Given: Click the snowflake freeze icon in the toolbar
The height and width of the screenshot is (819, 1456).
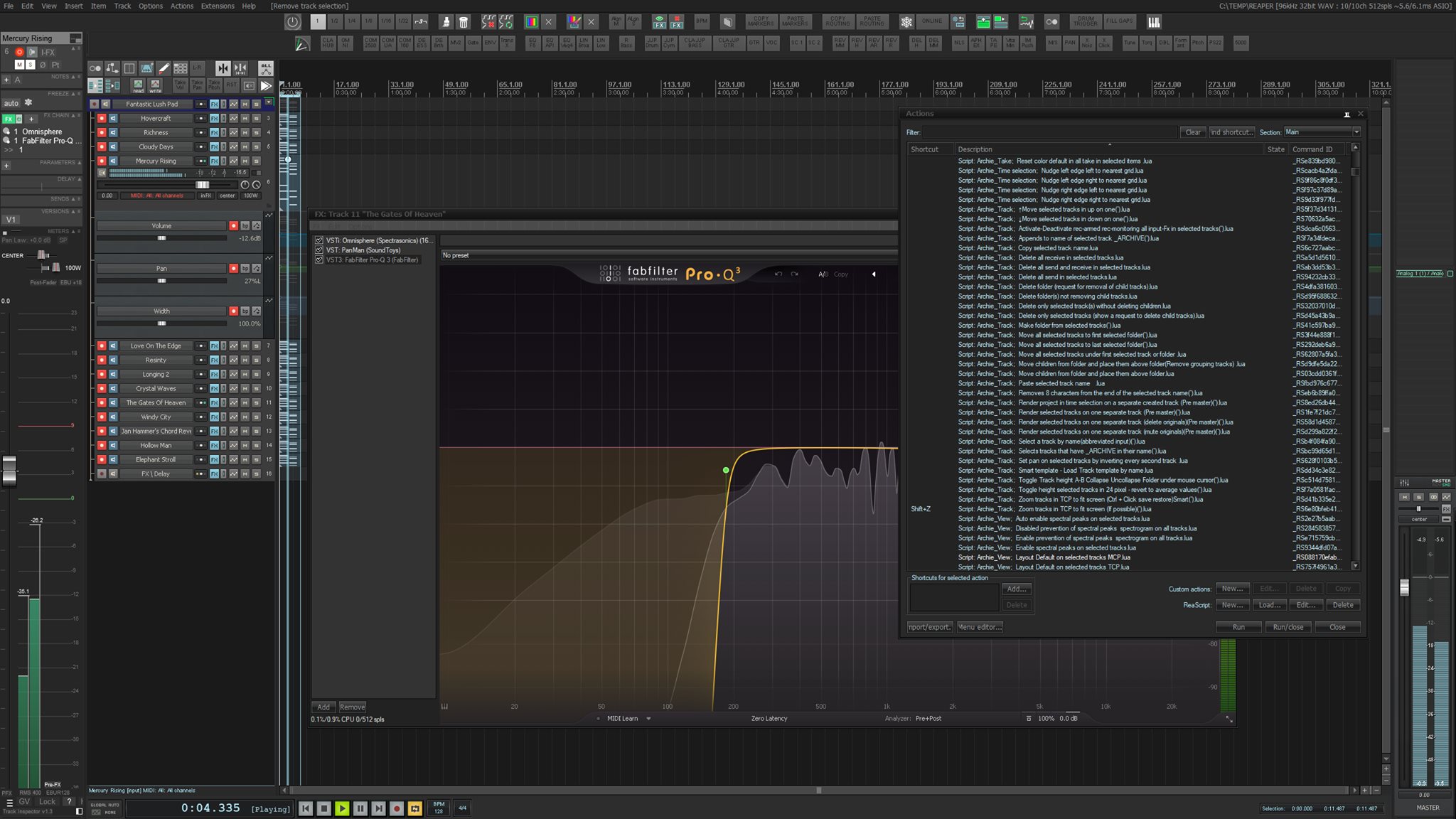Looking at the screenshot, I should tap(906, 22).
